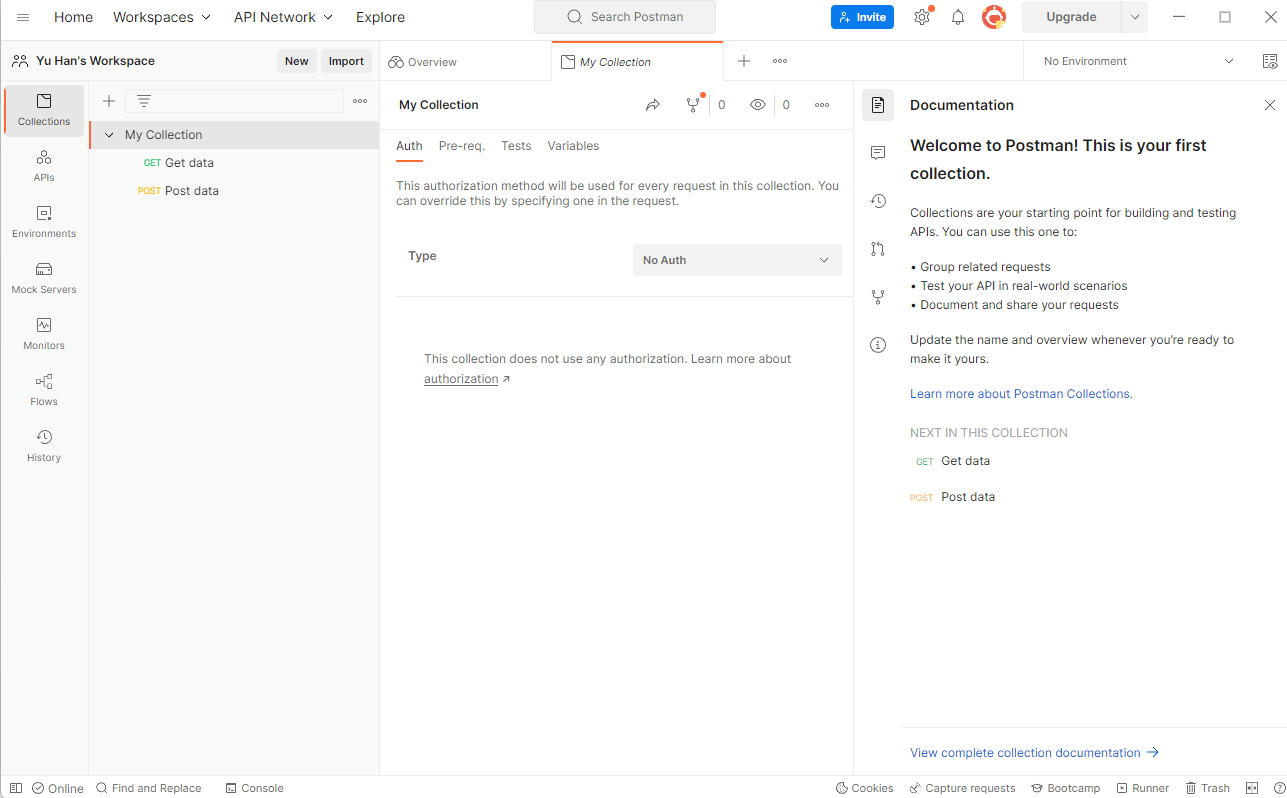The height and width of the screenshot is (798, 1287).
Task: Toggle Watch collection eye icon
Action: tap(758, 105)
